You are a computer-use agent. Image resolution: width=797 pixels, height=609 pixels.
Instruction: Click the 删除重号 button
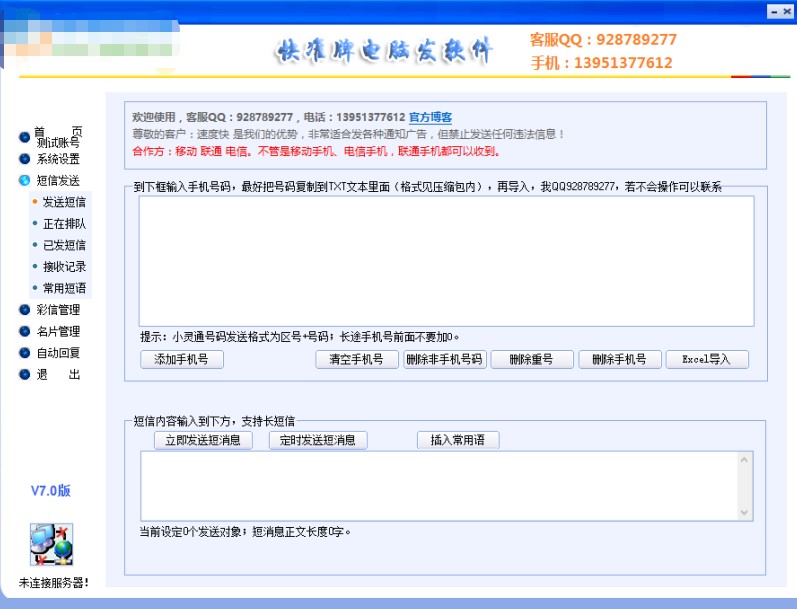click(530, 360)
